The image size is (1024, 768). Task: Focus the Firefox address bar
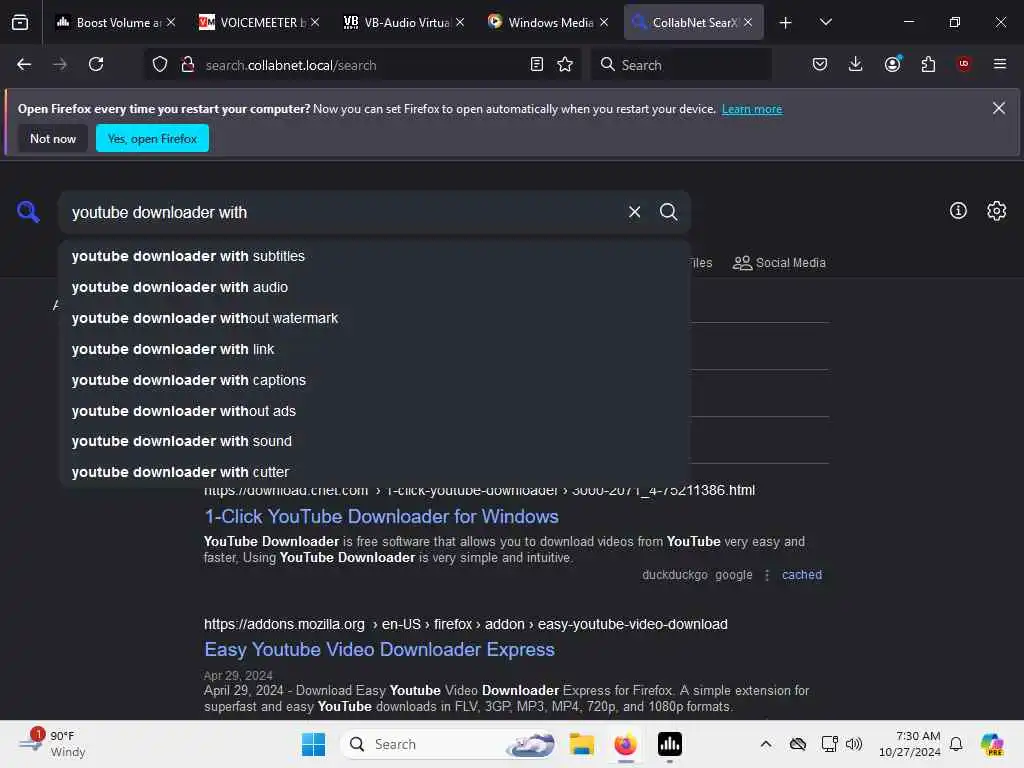[362, 65]
